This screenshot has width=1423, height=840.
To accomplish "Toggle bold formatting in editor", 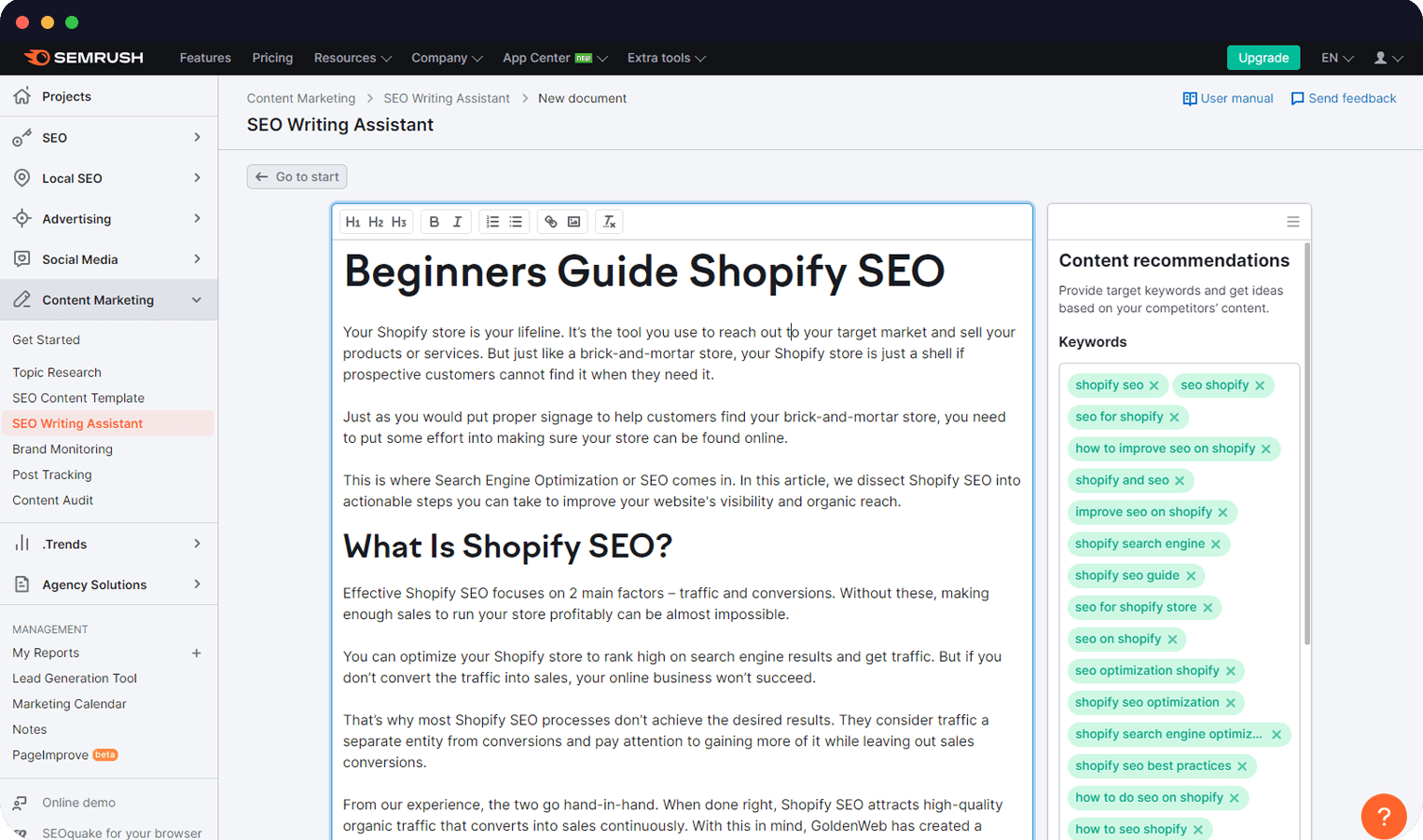I will (x=435, y=222).
